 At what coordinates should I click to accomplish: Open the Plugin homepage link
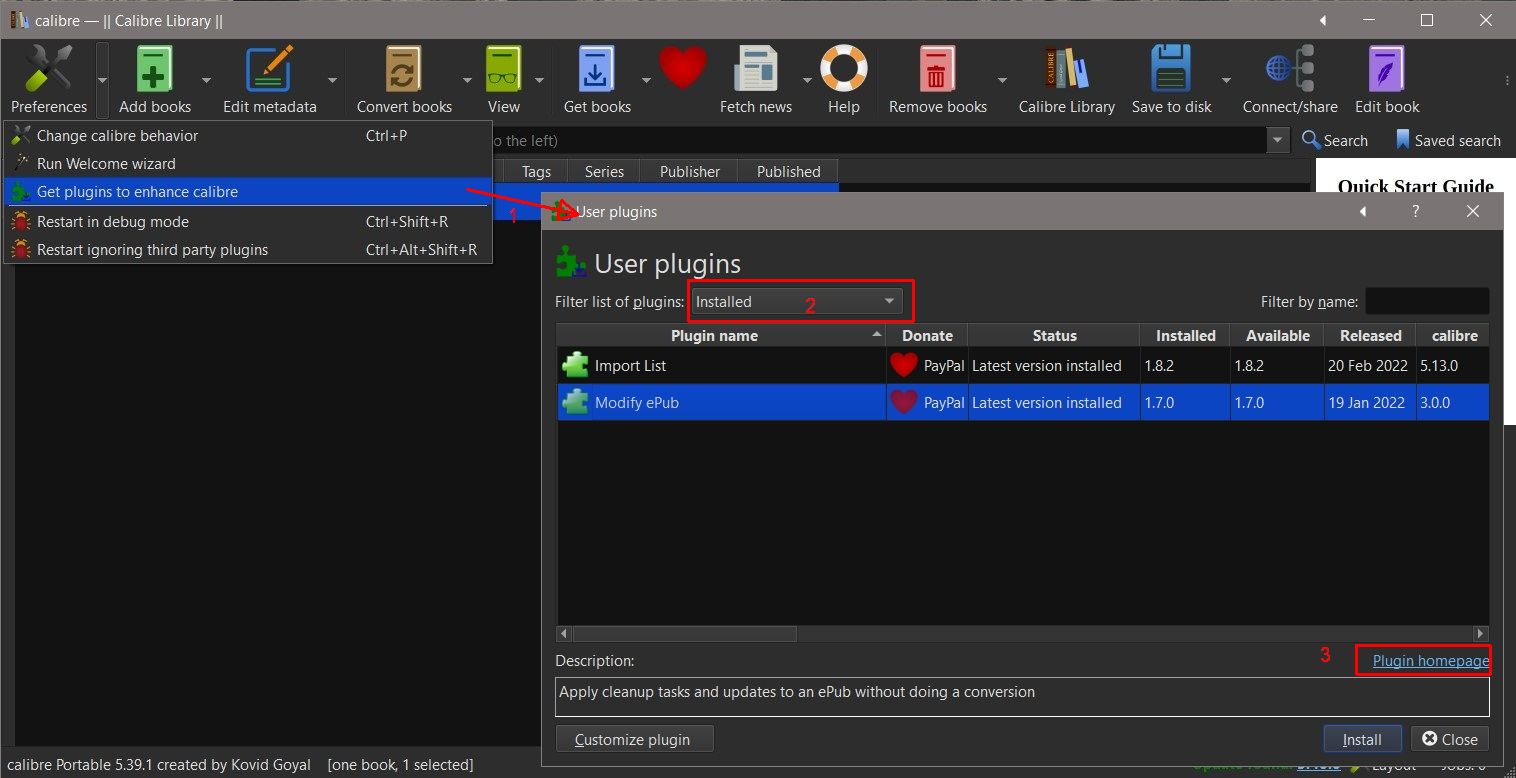coord(1430,660)
